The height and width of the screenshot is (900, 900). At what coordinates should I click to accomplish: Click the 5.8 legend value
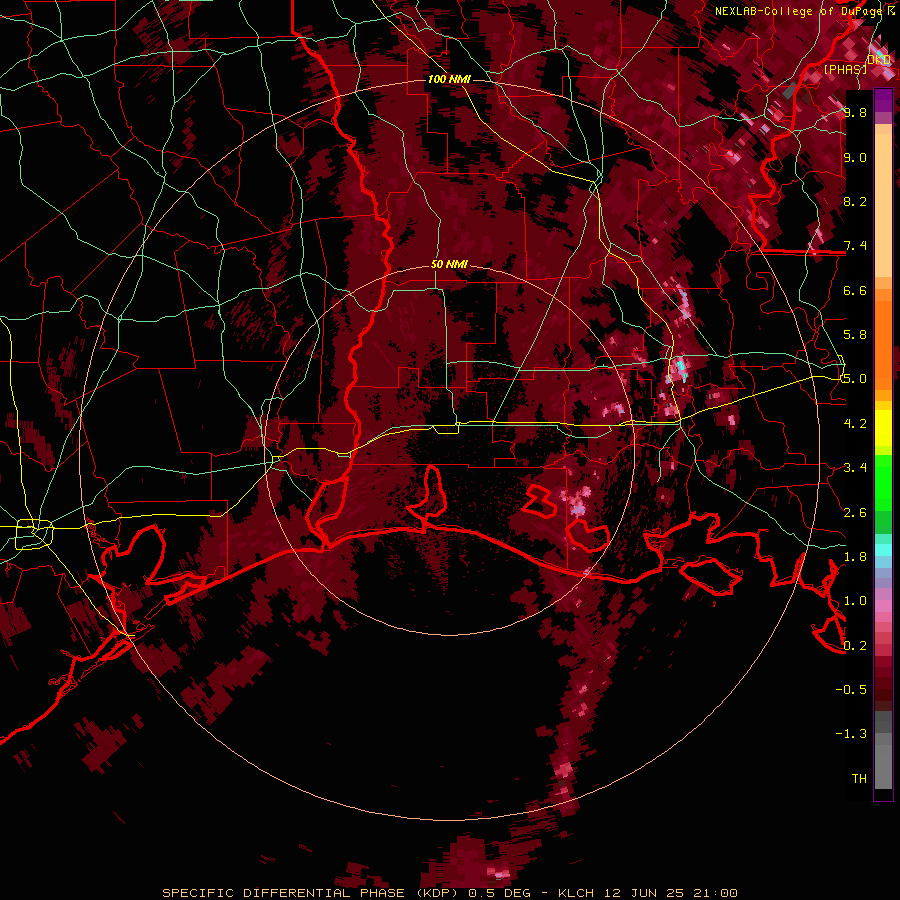[x=855, y=335]
